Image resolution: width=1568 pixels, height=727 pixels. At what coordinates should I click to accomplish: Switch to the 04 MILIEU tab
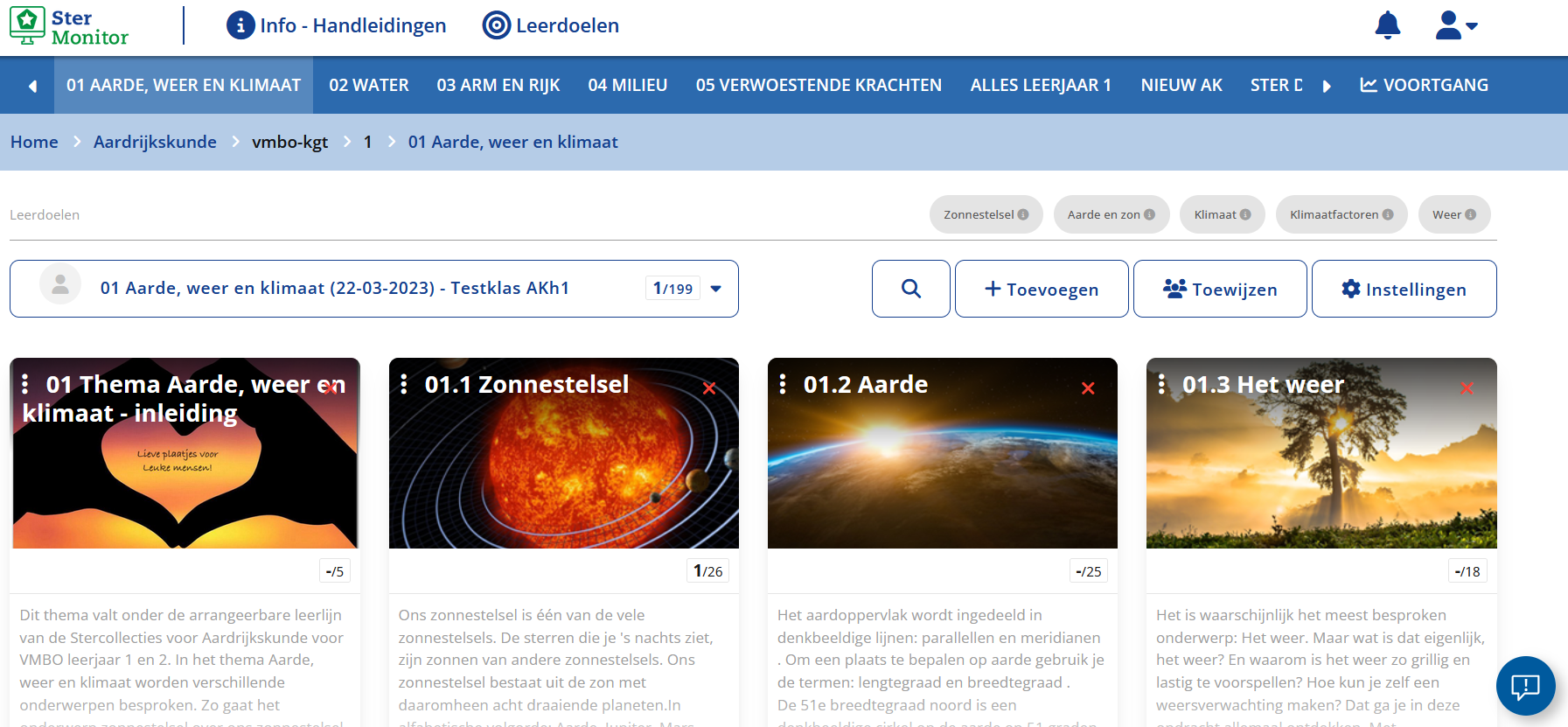[627, 85]
